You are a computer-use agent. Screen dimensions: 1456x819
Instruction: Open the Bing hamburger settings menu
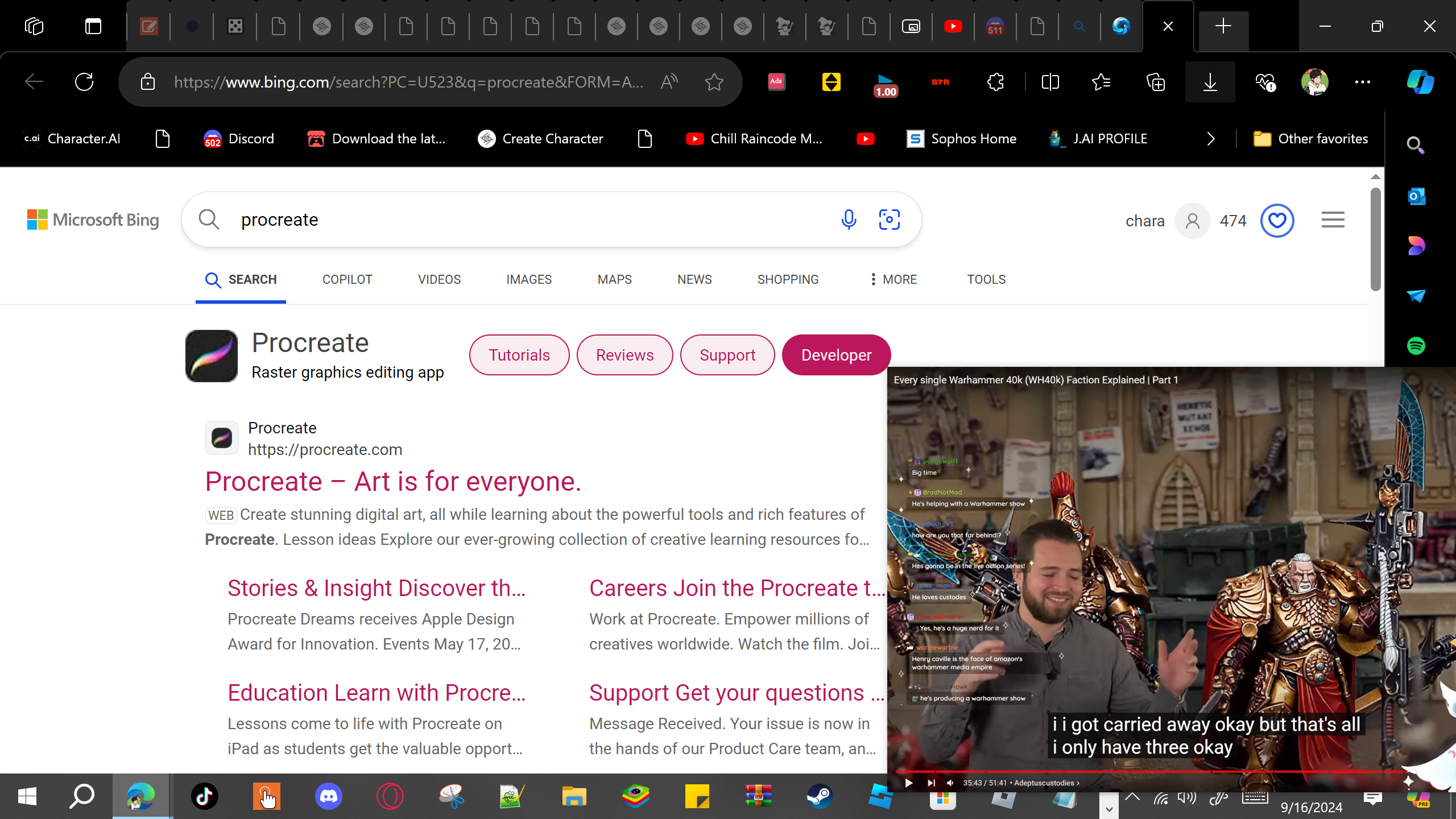1333,220
